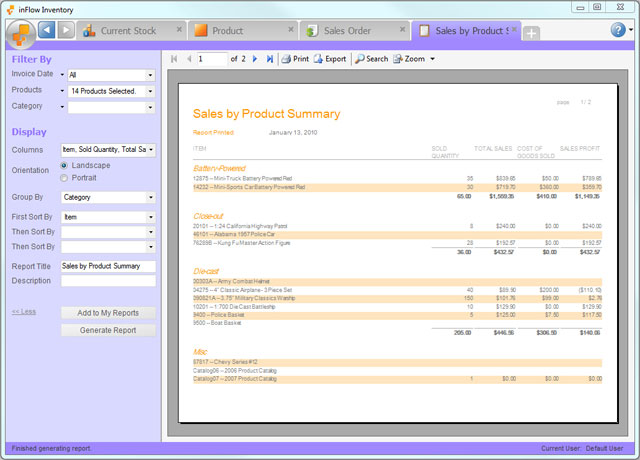Click row 12875 Mini-Truck Battery Powered Red
Viewport: 640px width, 460px height.
(x=397, y=178)
